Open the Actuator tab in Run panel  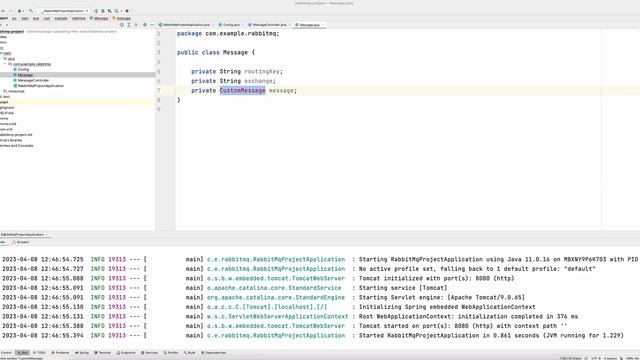pyautogui.click(x=20, y=242)
